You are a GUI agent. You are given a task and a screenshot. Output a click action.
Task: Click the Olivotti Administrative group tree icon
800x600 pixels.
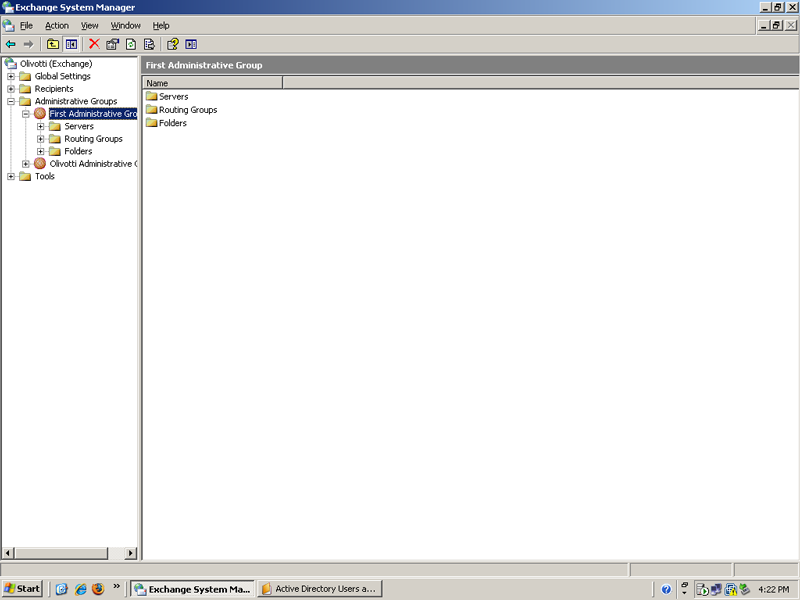click(x=40, y=163)
